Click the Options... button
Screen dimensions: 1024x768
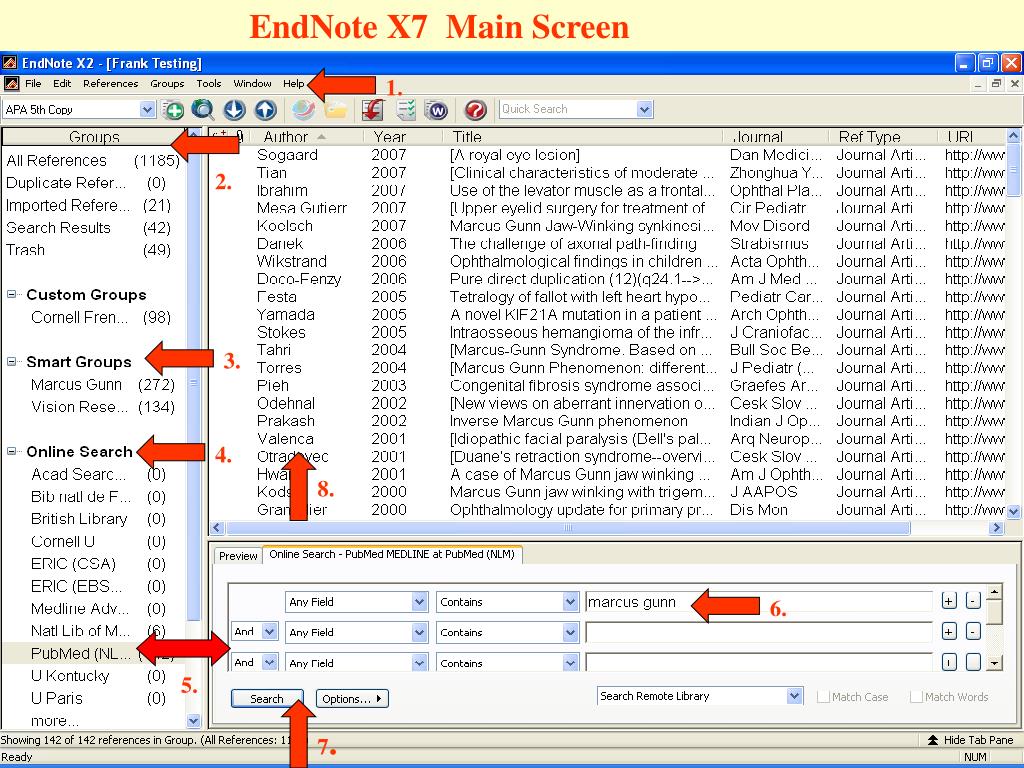pos(352,699)
